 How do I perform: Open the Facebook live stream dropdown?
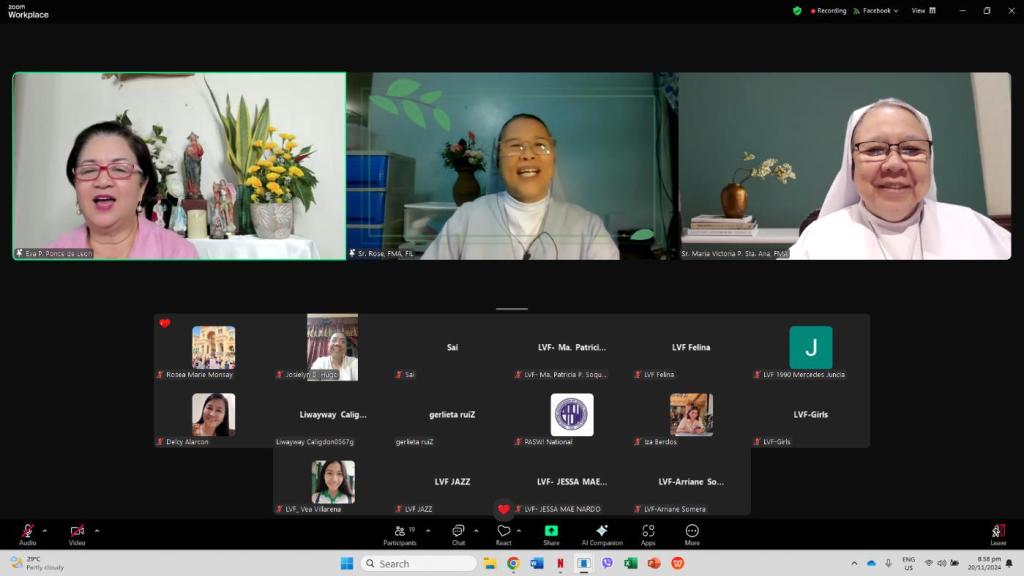point(876,11)
